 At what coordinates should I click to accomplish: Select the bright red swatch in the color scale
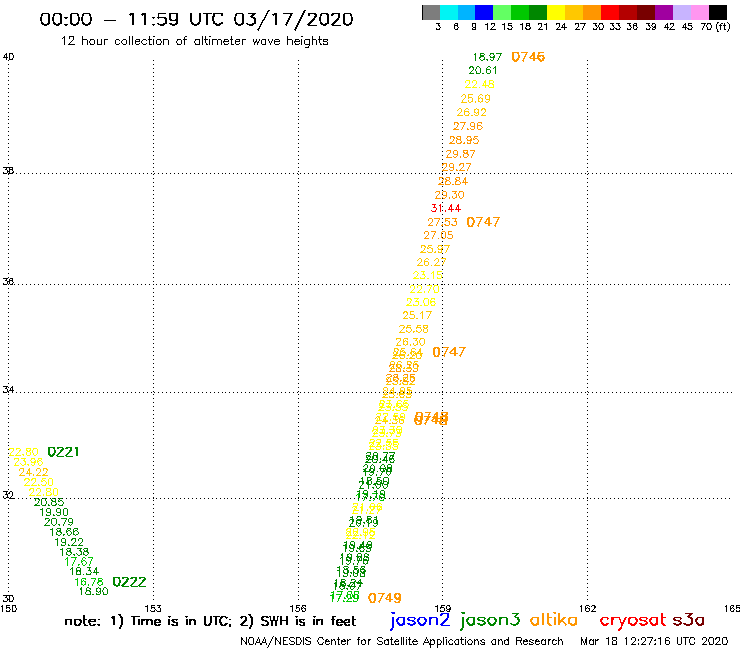pyautogui.click(x=609, y=12)
